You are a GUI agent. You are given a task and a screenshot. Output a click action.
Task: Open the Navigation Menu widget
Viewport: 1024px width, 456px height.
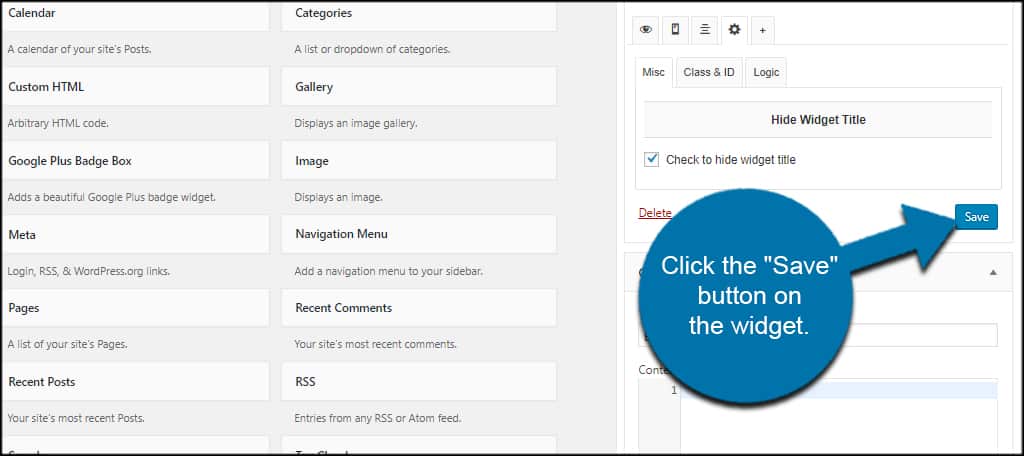coord(419,234)
